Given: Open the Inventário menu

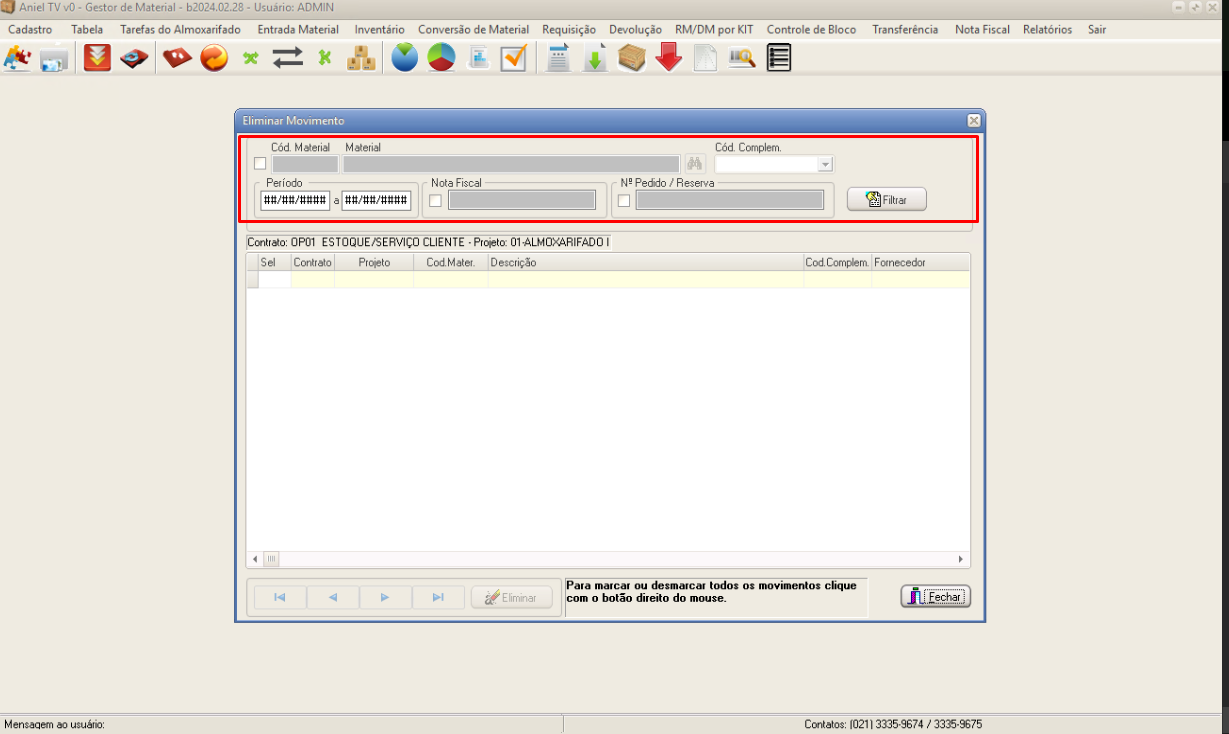Looking at the screenshot, I should [379, 30].
